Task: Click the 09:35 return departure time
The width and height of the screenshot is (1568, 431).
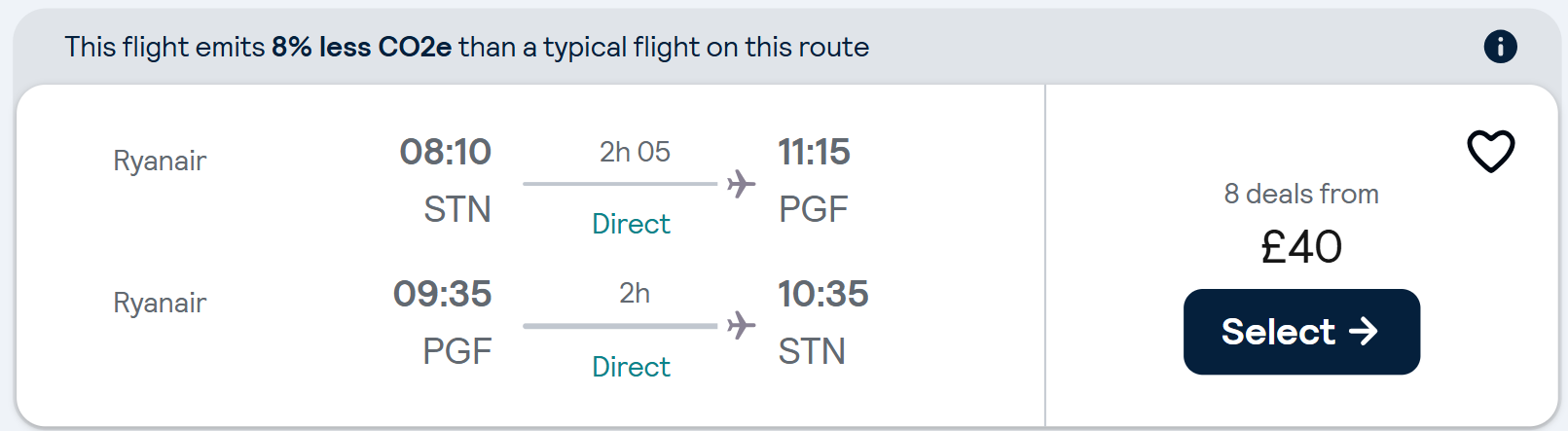Action: 443,294
